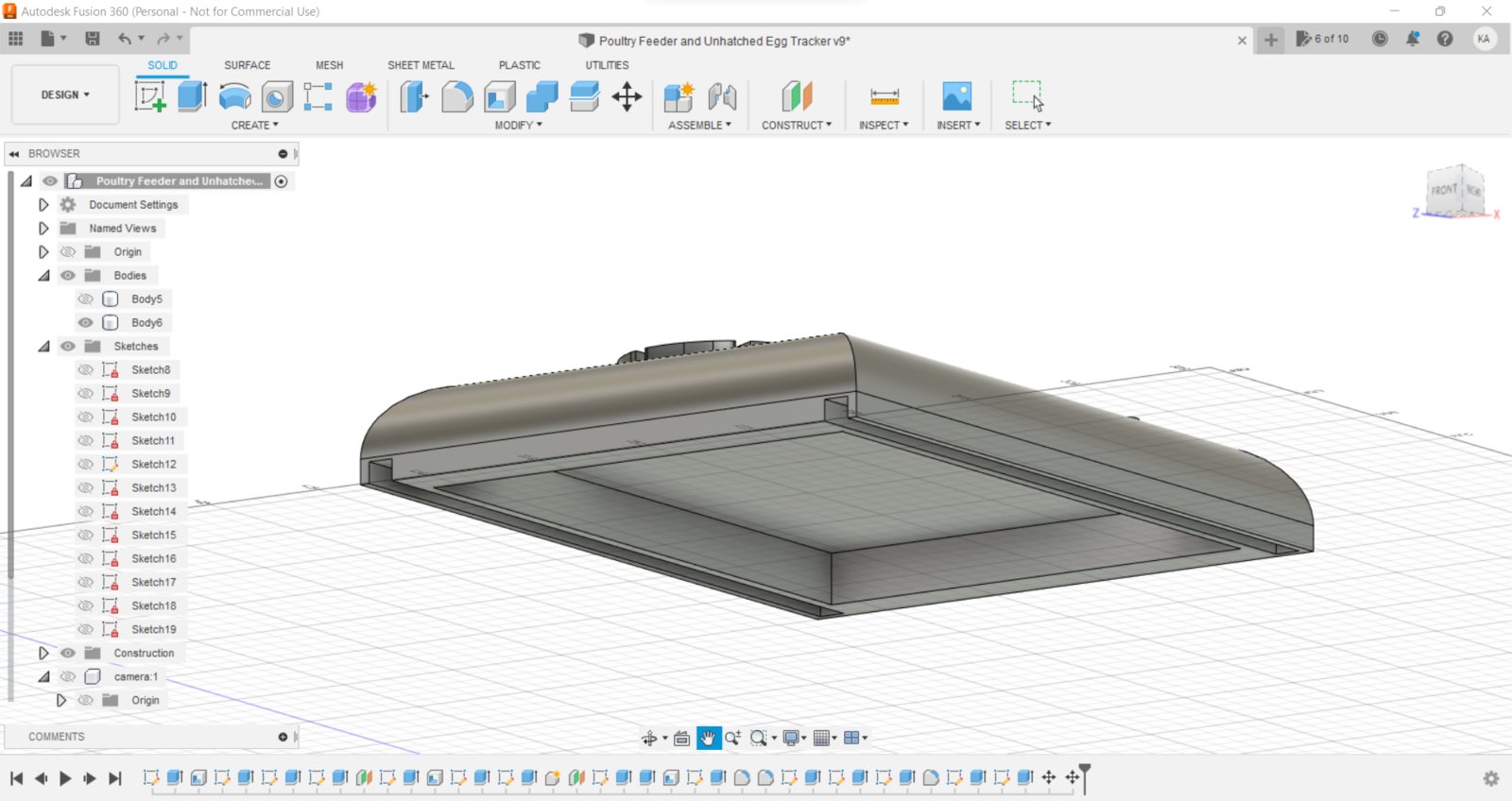The height and width of the screenshot is (801, 1512).
Task: Click the Move/Copy tool icon
Action: point(627,96)
